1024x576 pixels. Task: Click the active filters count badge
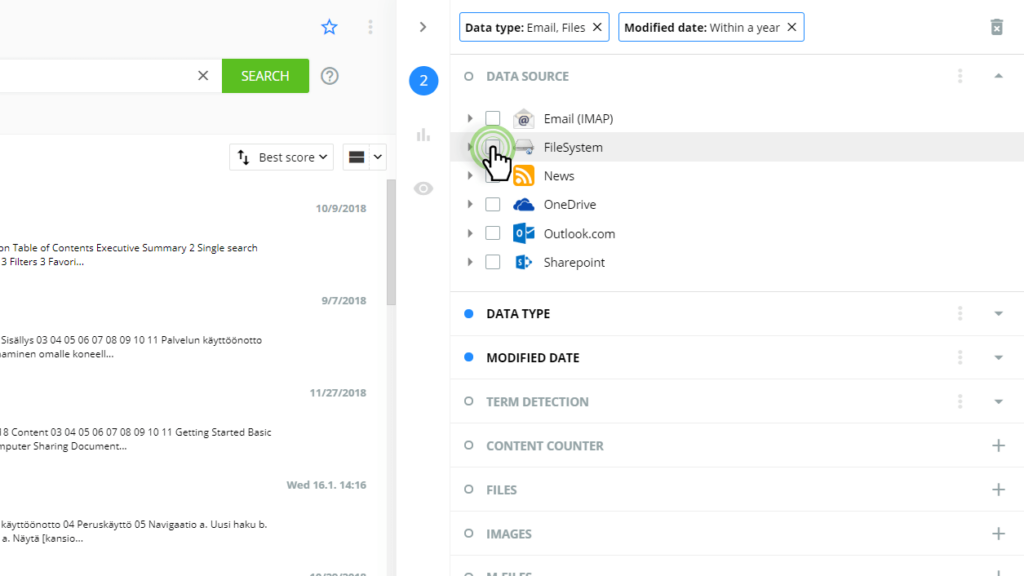[423, 80]
